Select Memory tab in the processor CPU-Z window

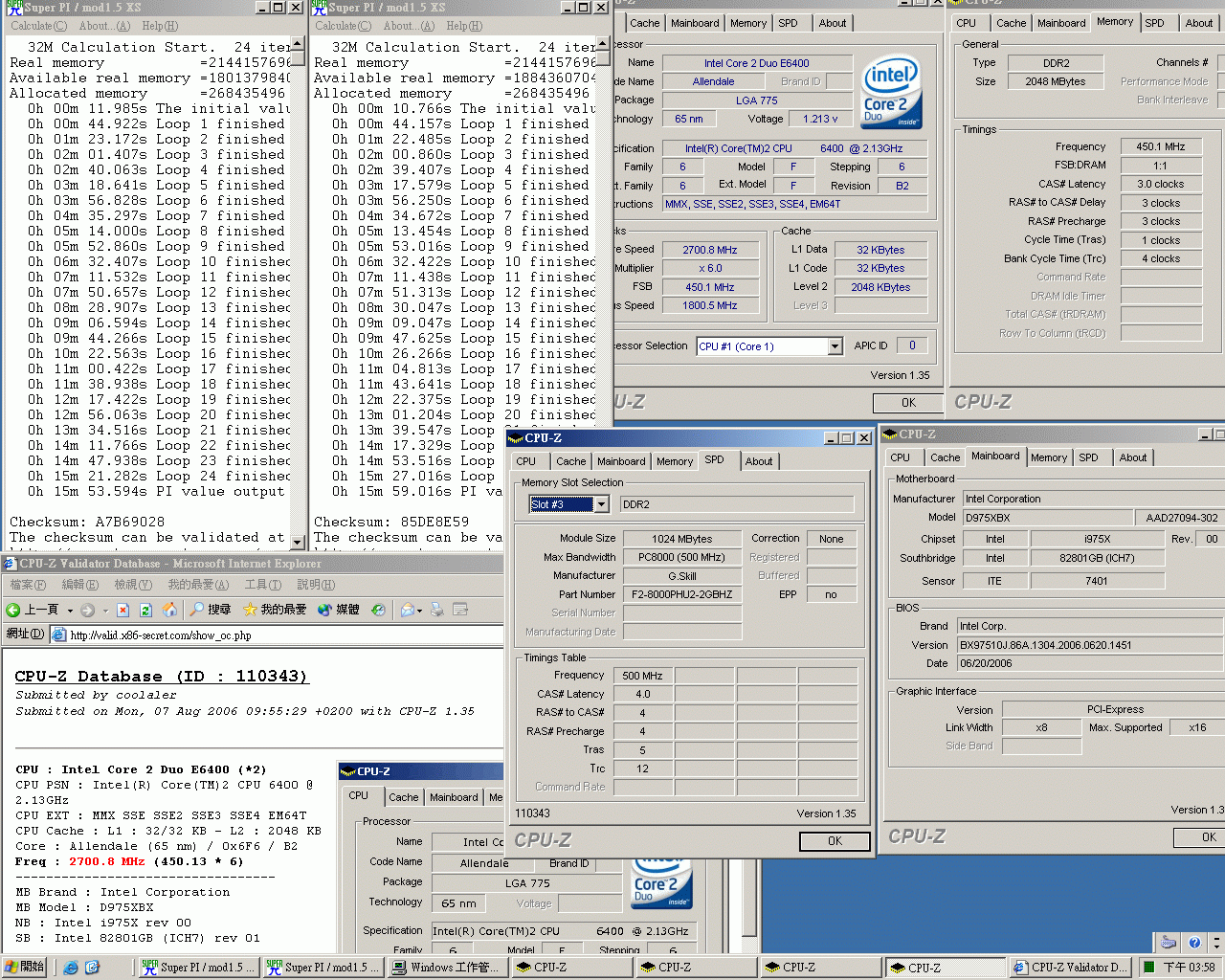click(x=748, y=23)
